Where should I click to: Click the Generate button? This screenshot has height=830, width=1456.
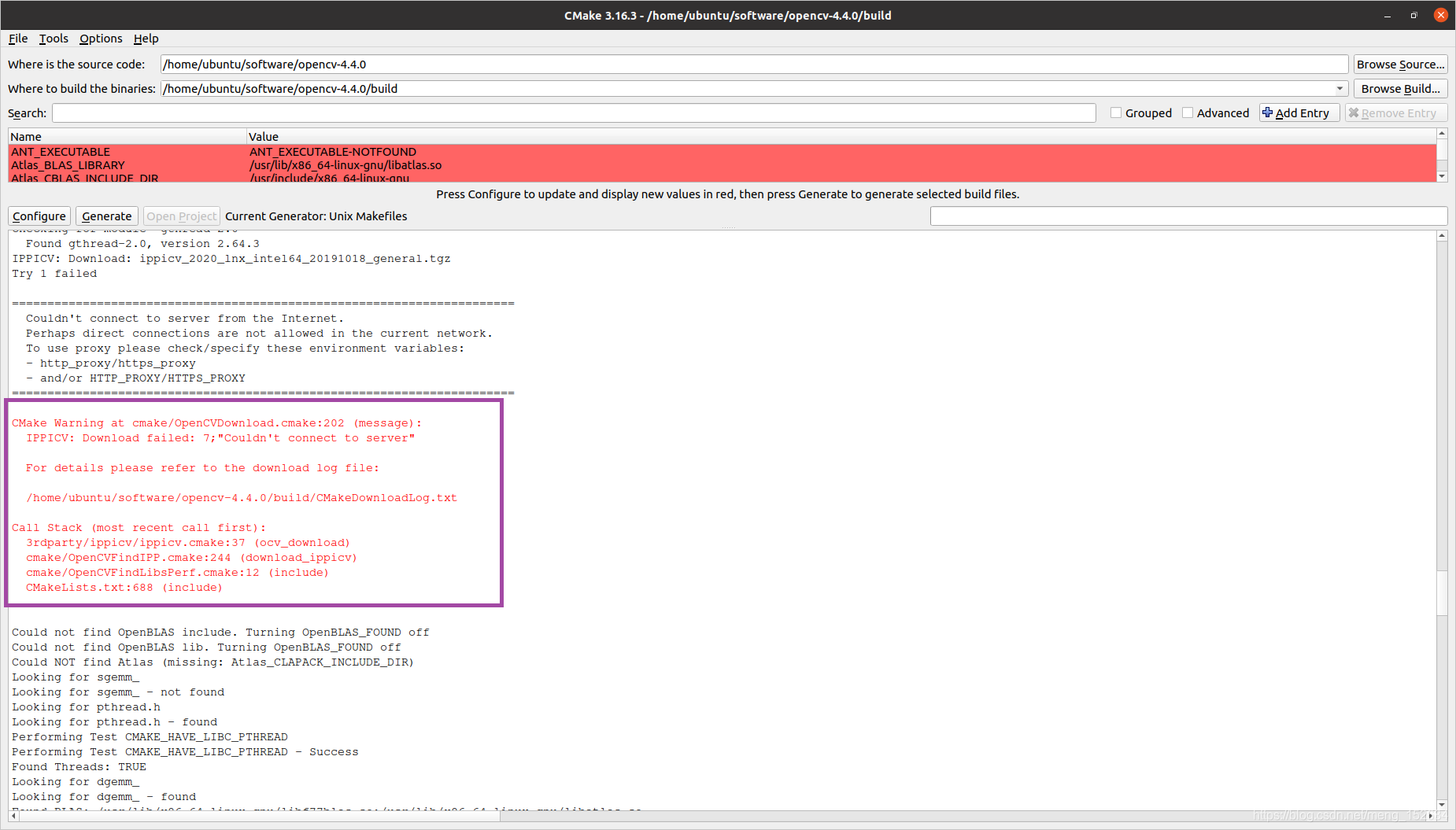tap(107, 216)
